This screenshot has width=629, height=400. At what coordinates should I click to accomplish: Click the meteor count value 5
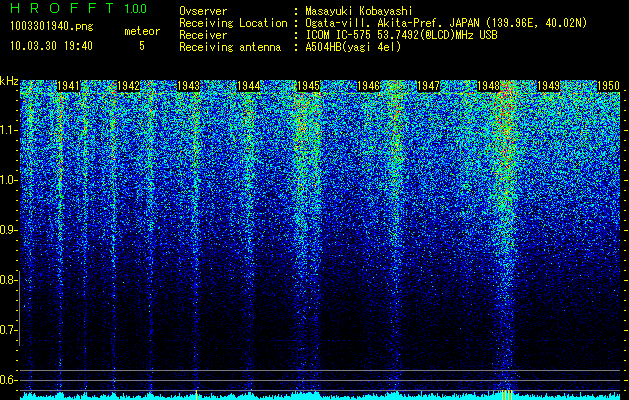142,46
